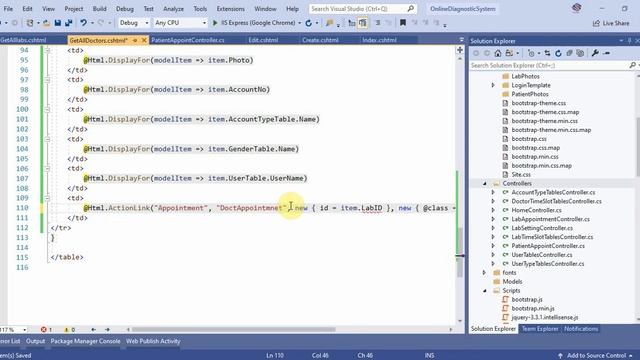
Task: Click Refresh icon in Solution Explorer toolbar
Action: tap(558, 53)
